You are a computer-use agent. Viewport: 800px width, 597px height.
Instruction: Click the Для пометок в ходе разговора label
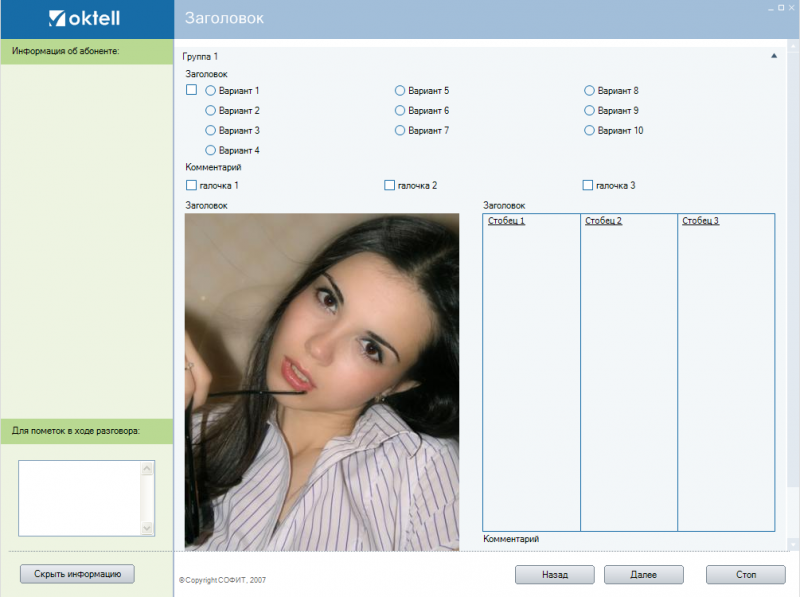pyautogui.click(x=76, y=431)
